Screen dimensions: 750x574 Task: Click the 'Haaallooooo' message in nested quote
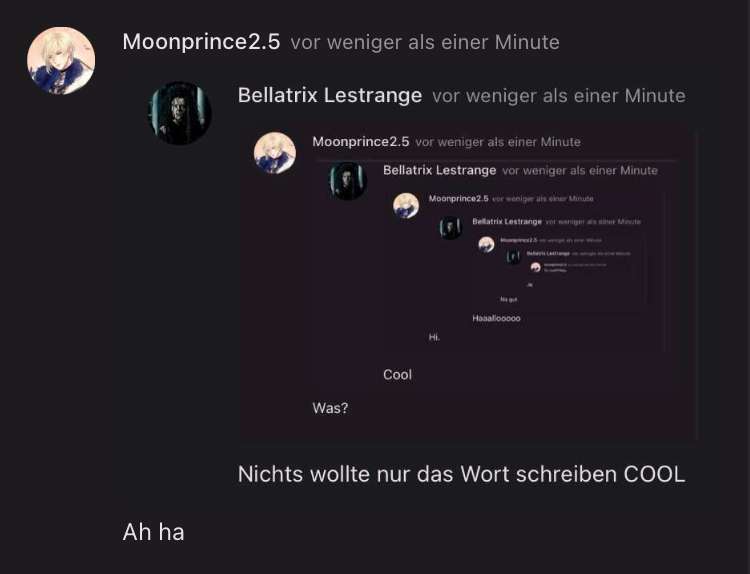pyautogui.click(x=496, y=318)
